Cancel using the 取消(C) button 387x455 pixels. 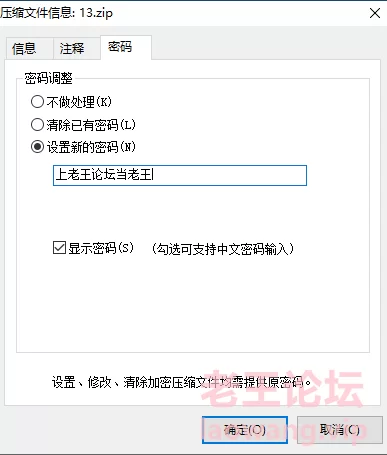pos(340,430)
